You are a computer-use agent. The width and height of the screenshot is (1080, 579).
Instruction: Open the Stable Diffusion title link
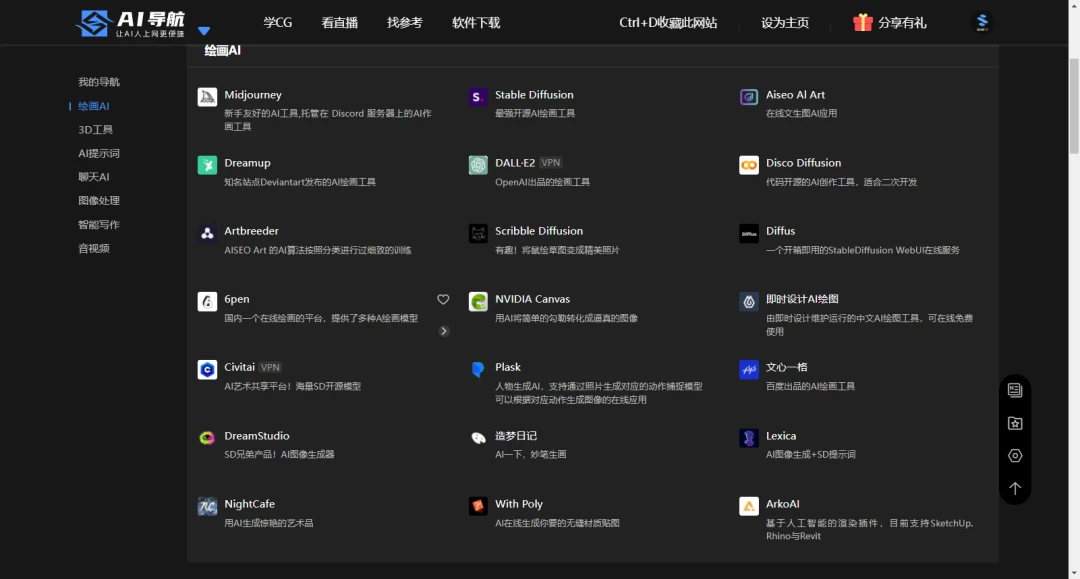coord(534,95)
